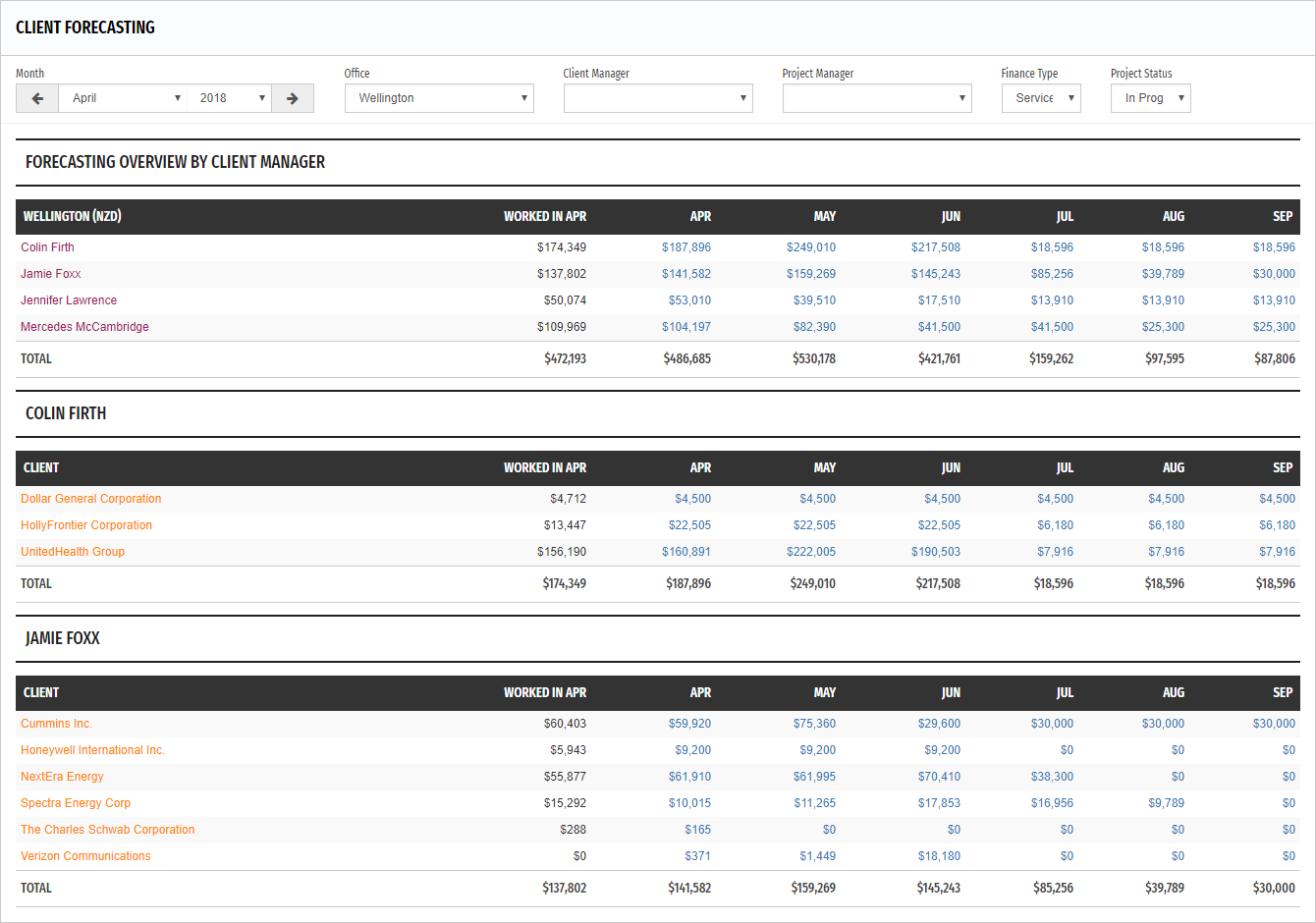Image resolution: width=1316 pixels, height=923 pixels.
Task: Open the Client Manager dropdown
Action: (x=658, y=98)
